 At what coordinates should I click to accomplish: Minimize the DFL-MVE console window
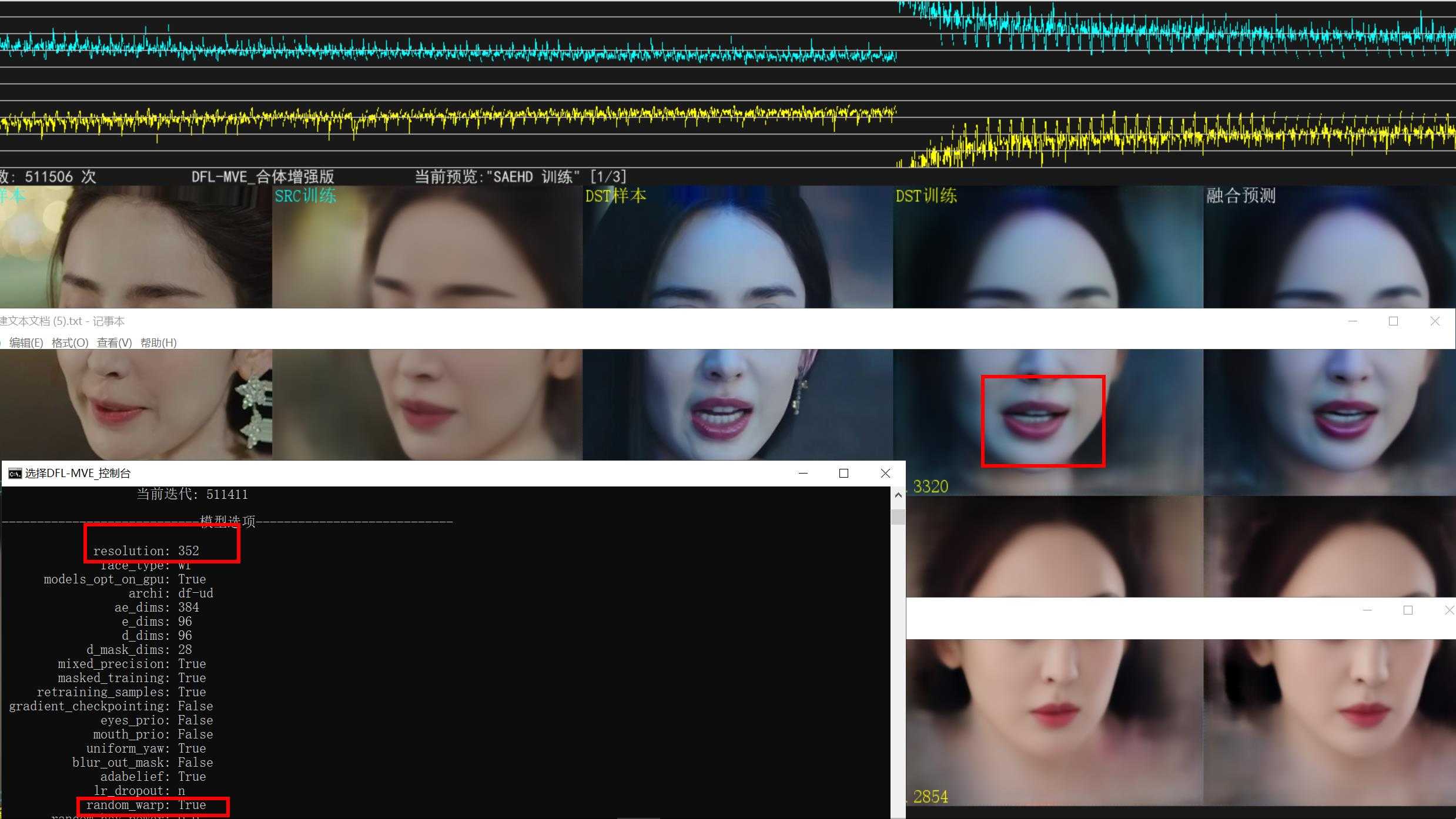[803, 474]
